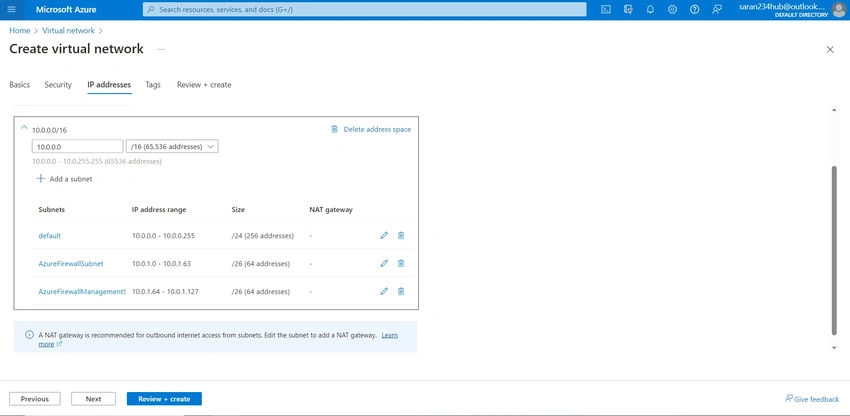The height and width of the screenshot is (416, 850).
Task: Open portal settings gear
Action: [x=672, y=9]
